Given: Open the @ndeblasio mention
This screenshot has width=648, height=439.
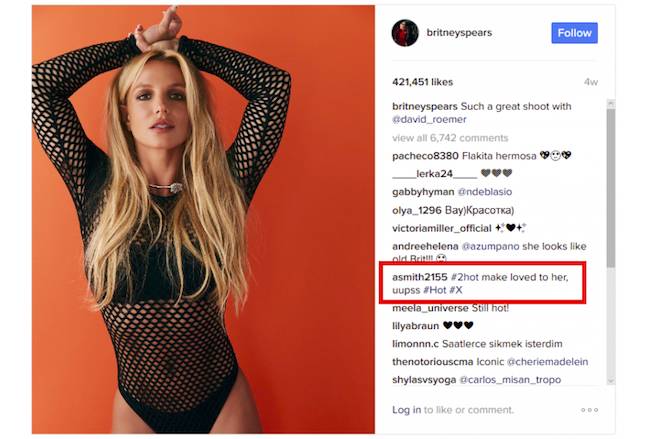Looking at the screenshot, I should click(x=485, y=192).
